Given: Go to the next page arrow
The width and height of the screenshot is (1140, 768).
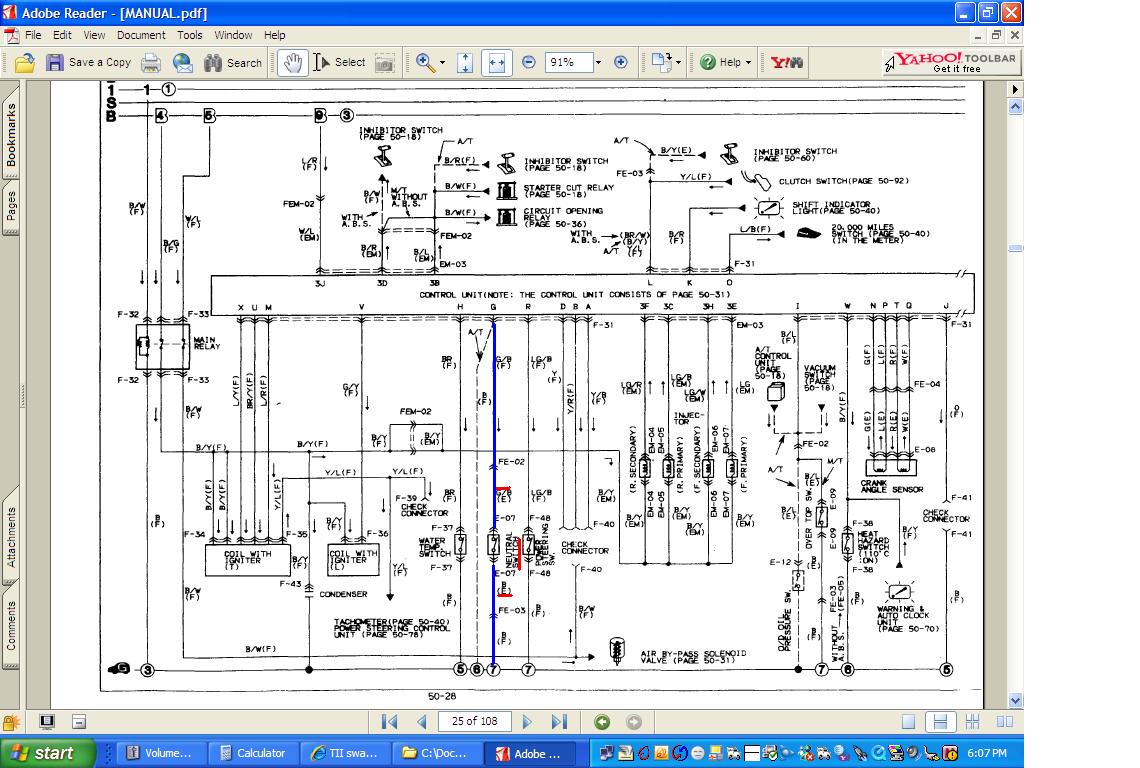Looking at the screenshot, I should pos(527,721).
